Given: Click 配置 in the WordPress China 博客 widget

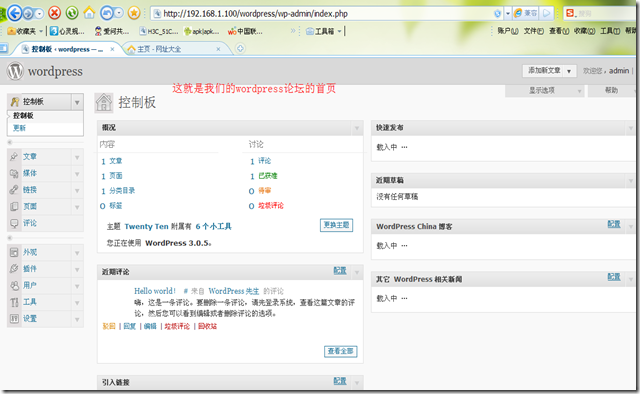Looking at the screenshot, I should [614, 224].
